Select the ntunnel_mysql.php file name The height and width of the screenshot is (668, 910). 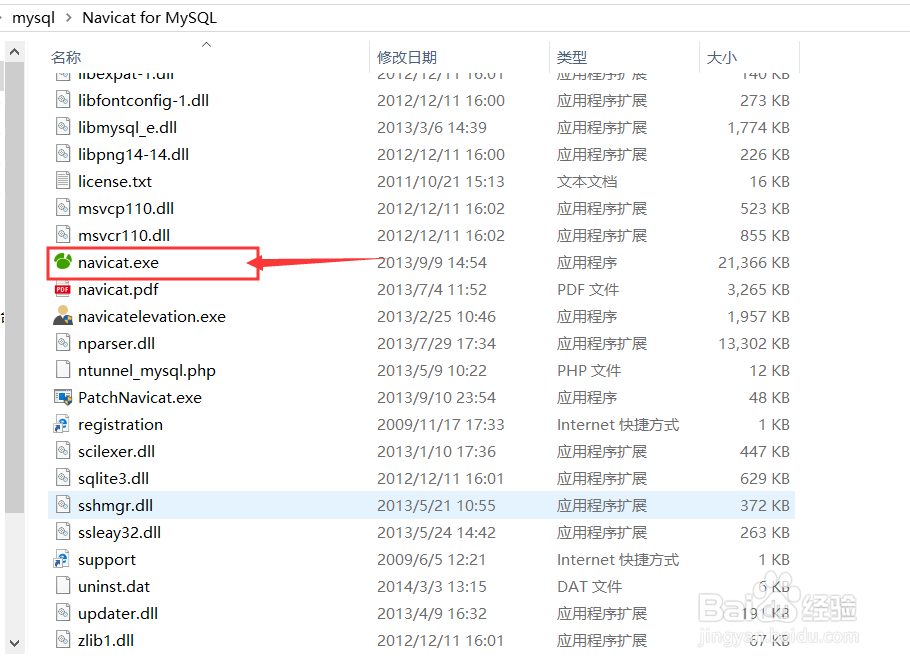pos(147,371)
